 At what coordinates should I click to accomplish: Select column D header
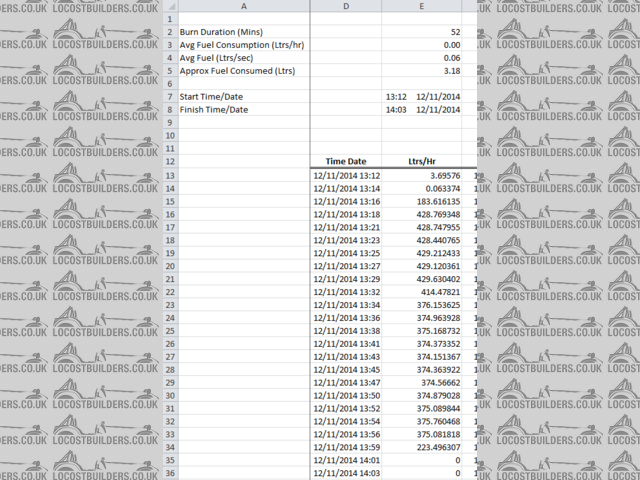click(x=346, y=6)
